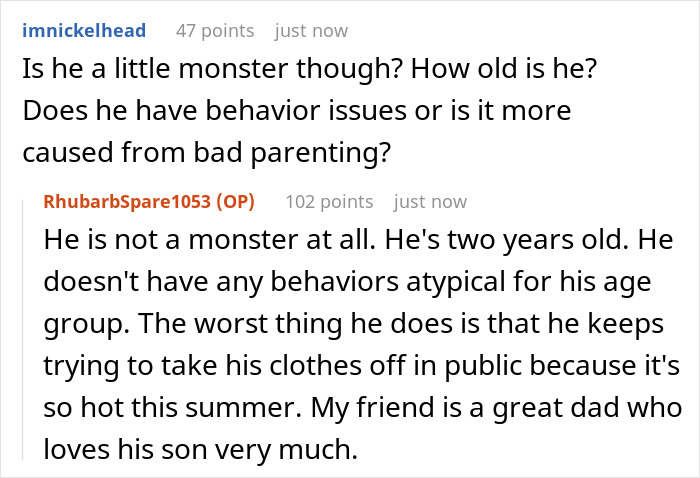Open the timestamp on RhubarbSpare1053's reply

[430, 202]
